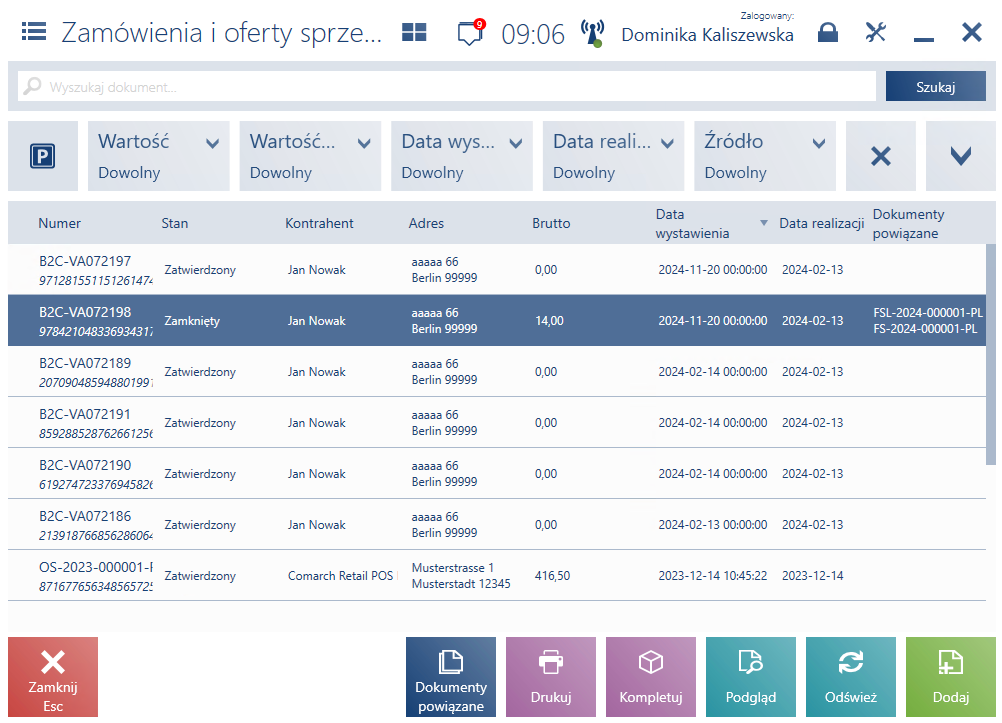1002x723 pixels.
Task: Clear all filters with the X button
Action: pyautogui.click(x=881, y=156)
